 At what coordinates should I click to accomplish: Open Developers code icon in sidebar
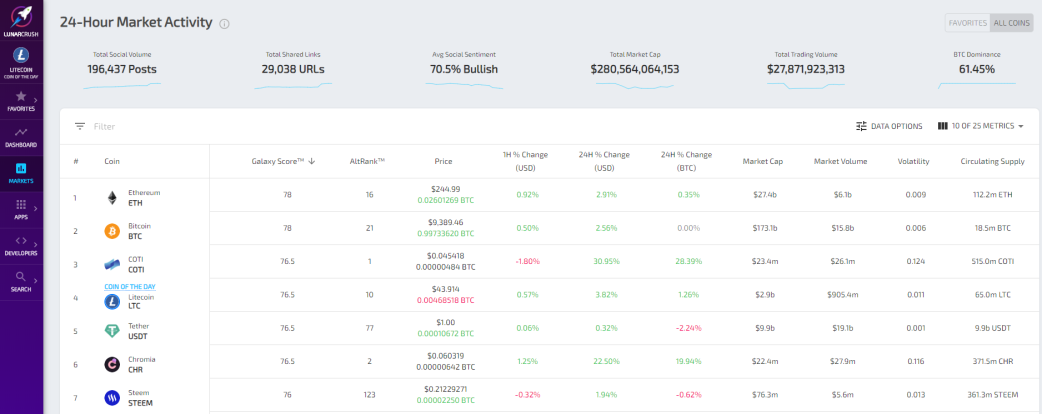pos(21,241)
